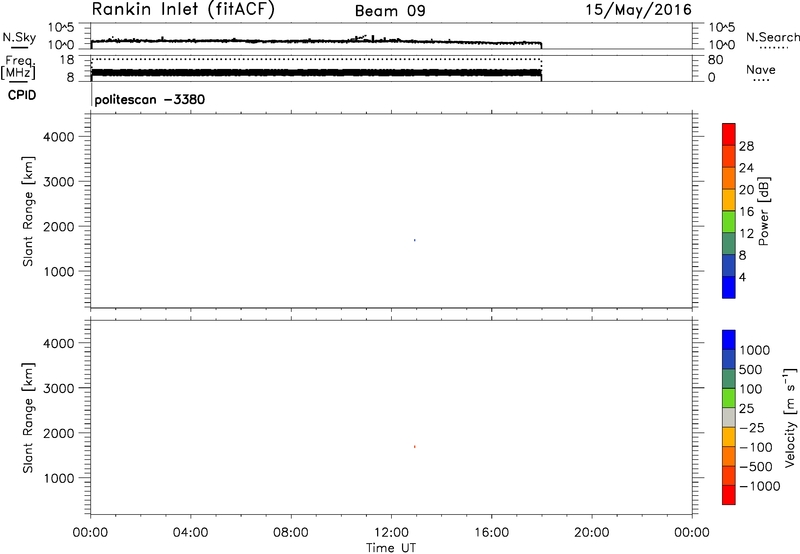This screenshot has height=554, width=800.
Task: Pick the 24–28 dB orange-red Power swatch
Action: tap(729, 157)
